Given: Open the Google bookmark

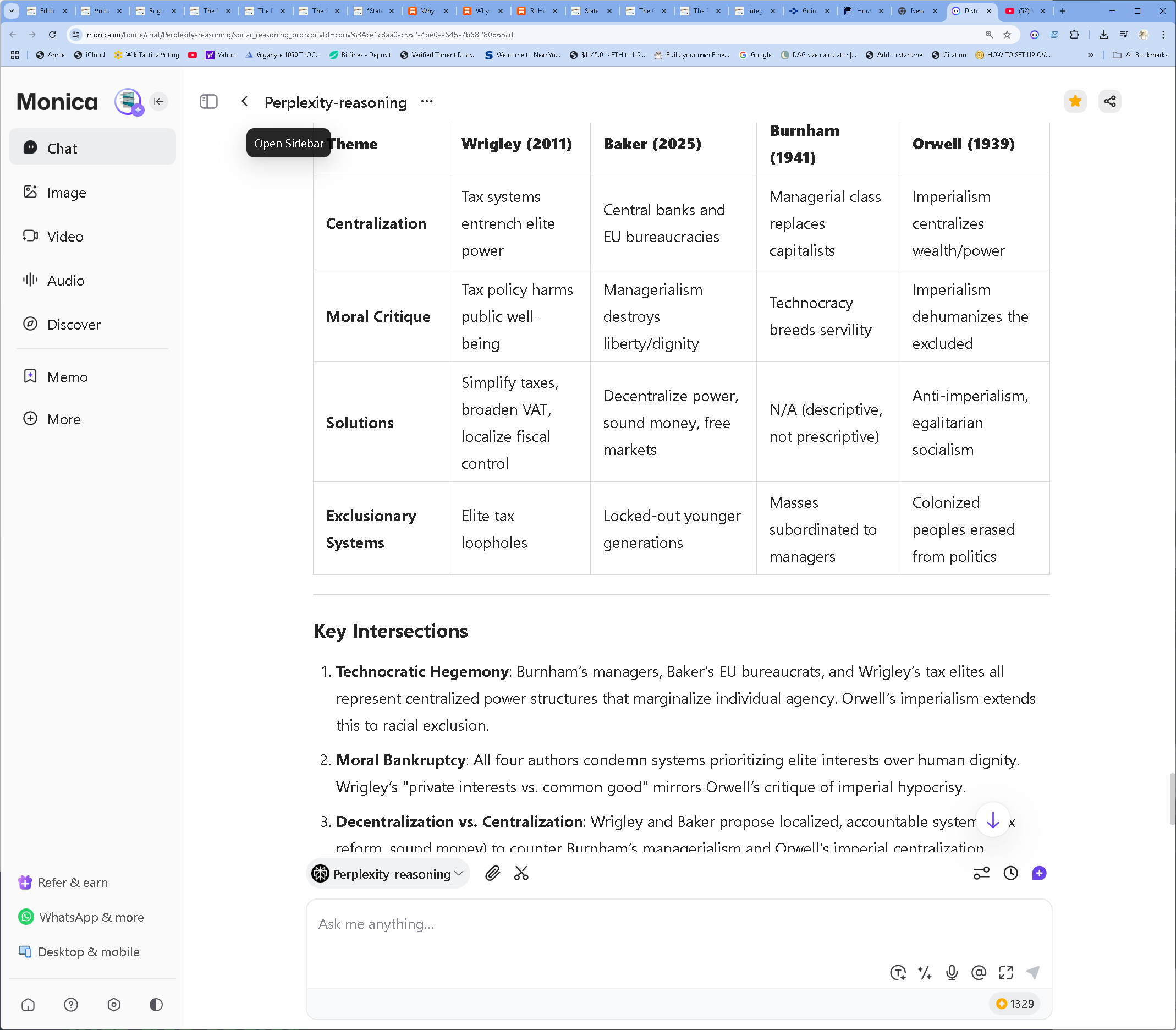Looking at the screenshot, I should [x=755, y=55].
